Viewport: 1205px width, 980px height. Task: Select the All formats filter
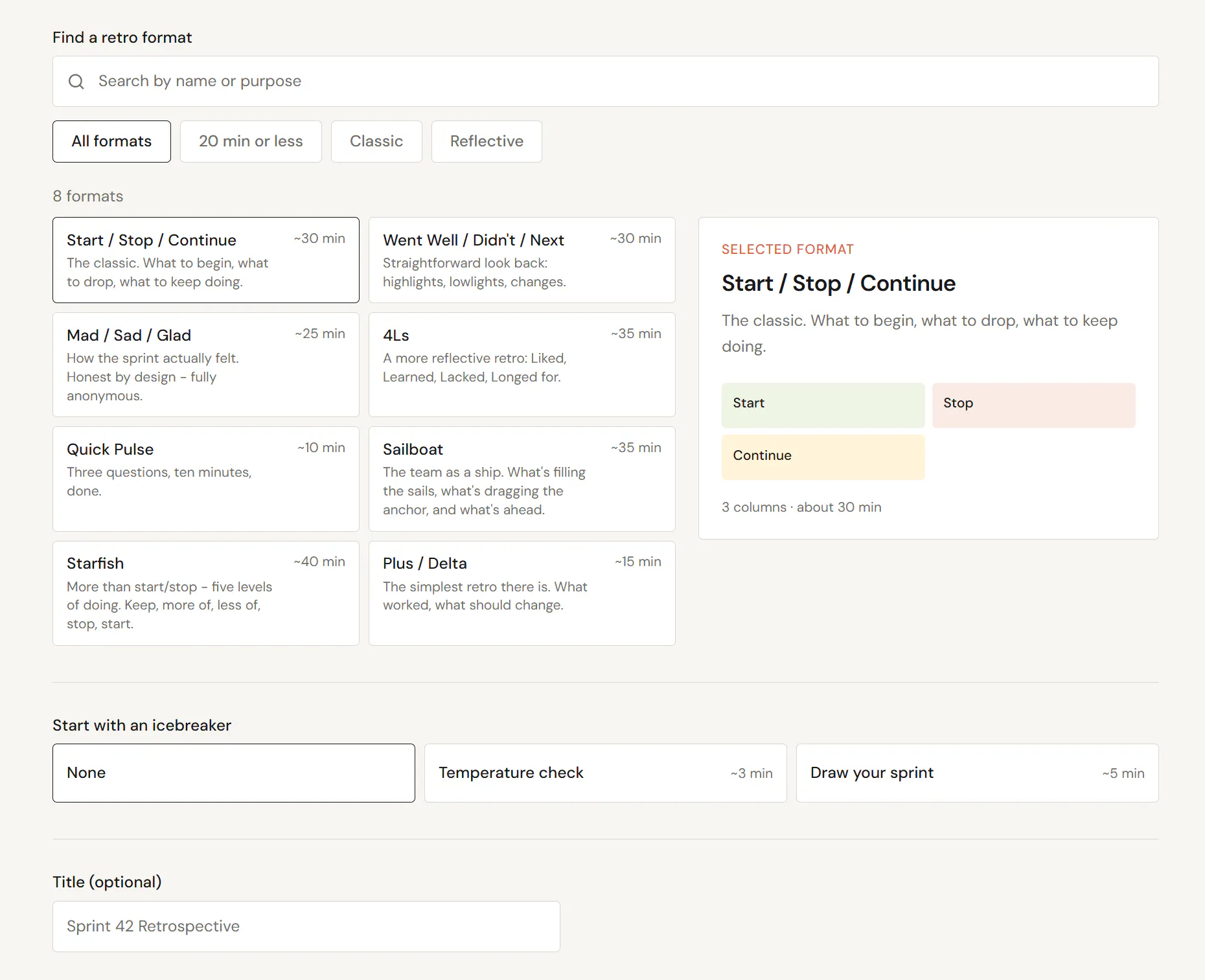[x=111, y=141]
